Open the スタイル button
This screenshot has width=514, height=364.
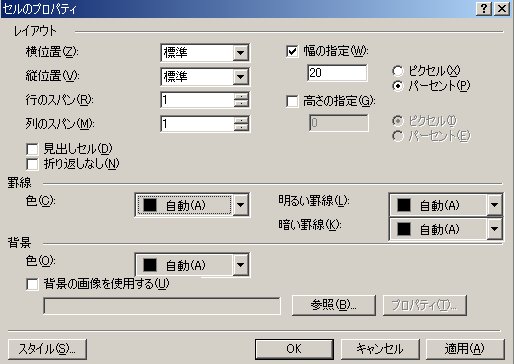pyautogui.click(x=47, y=349)
